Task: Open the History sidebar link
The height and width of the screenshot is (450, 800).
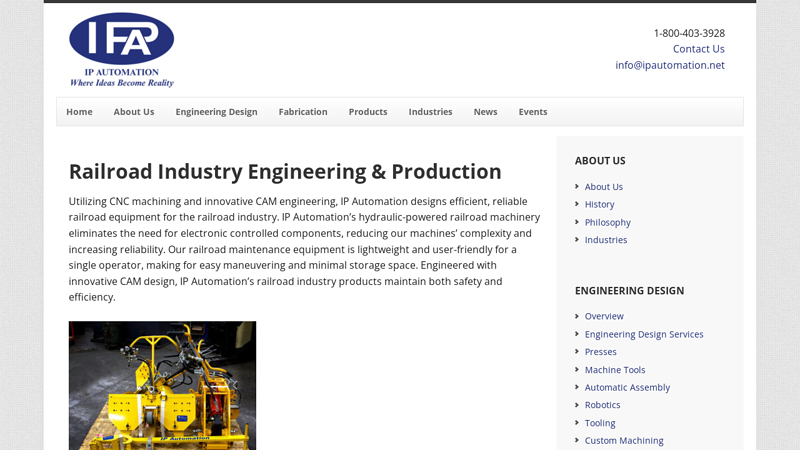Action: 599,205
